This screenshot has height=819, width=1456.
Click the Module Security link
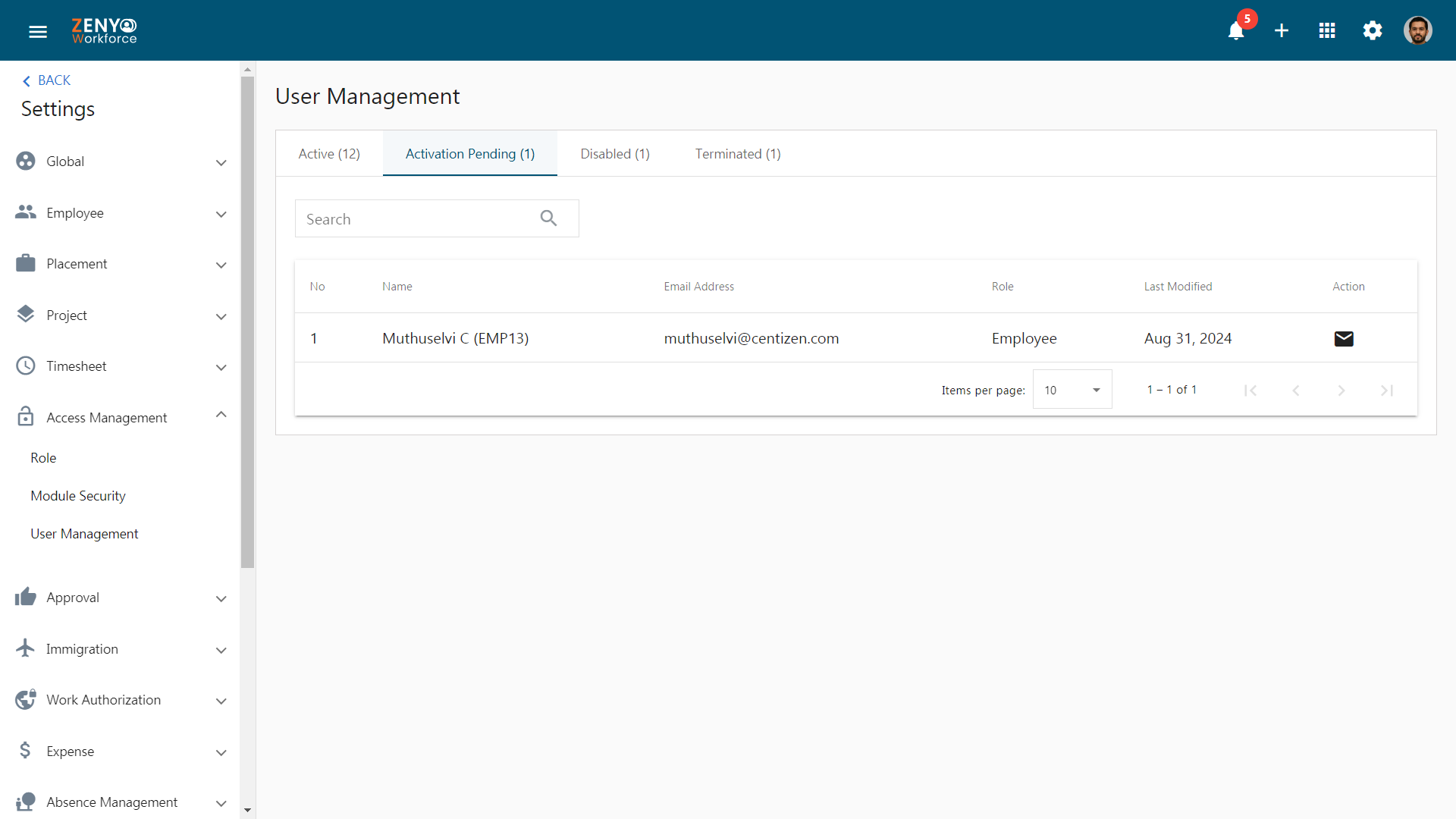click(79, 495)
